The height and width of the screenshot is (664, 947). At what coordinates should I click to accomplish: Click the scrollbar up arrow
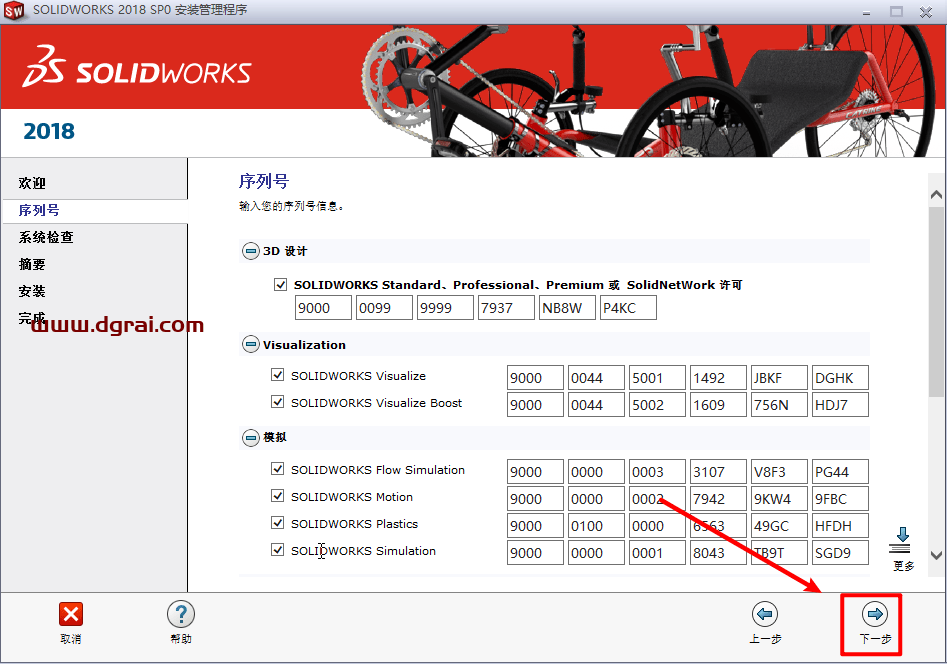point(936,195)
